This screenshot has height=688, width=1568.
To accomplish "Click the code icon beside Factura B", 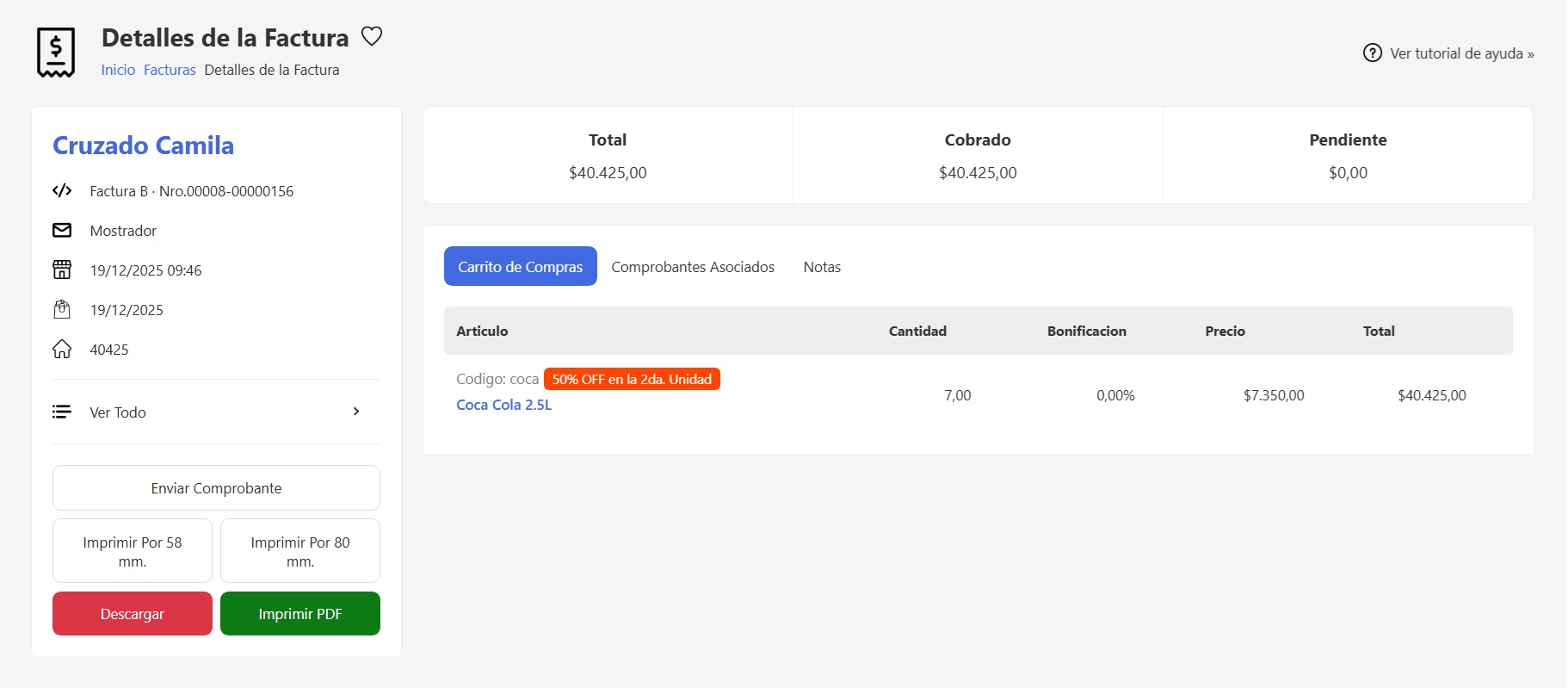I will [62, 191].
